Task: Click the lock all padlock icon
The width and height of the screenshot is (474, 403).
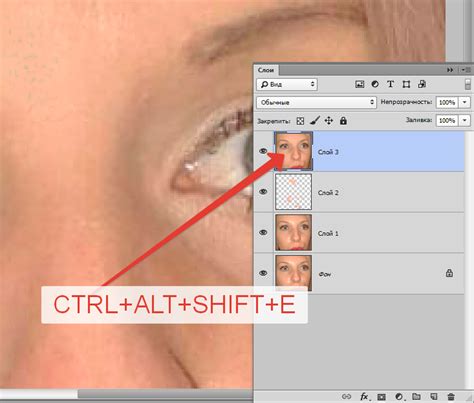Action: click(x=343, y=121)
